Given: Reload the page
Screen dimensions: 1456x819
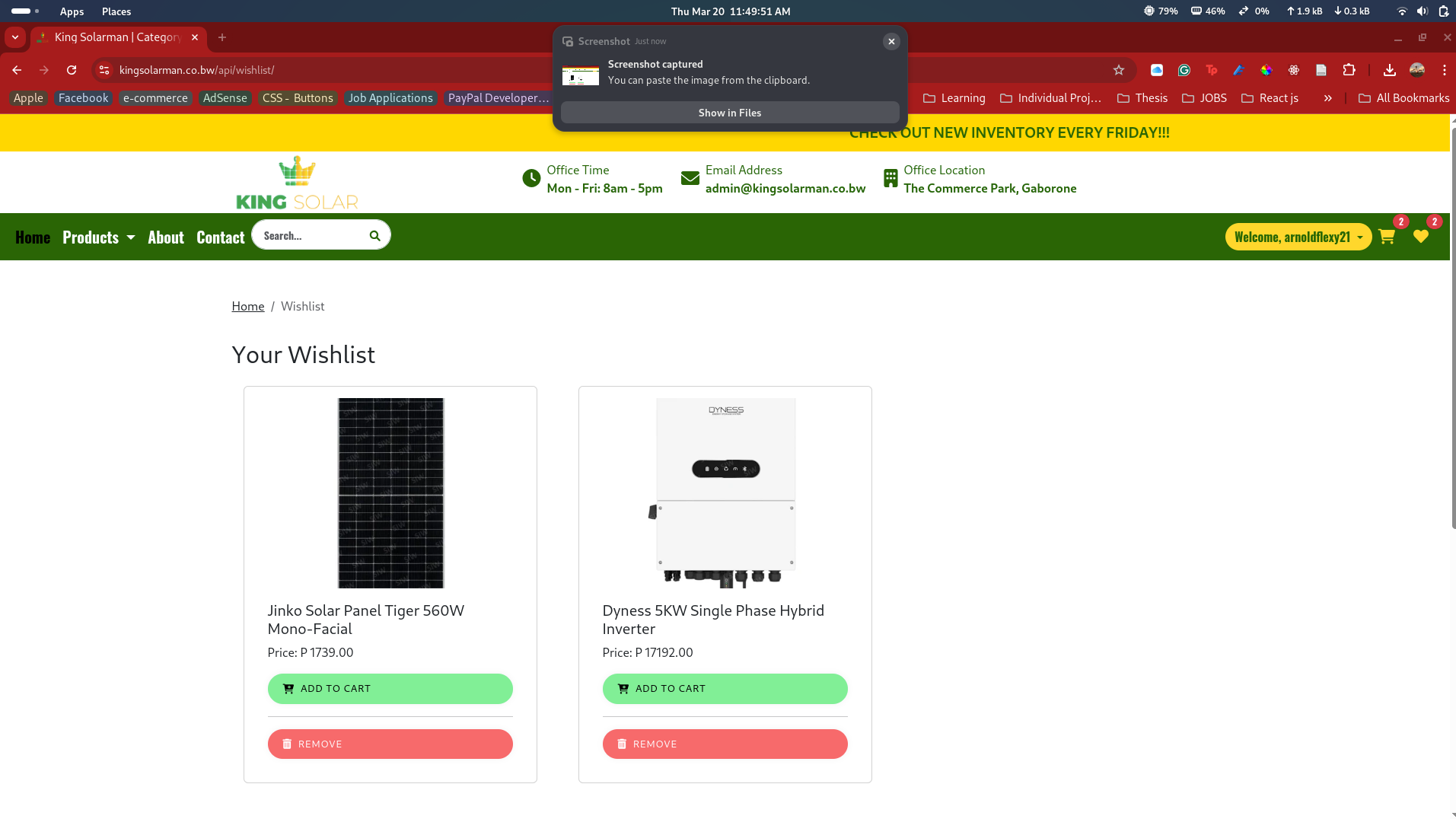Looking at the screenshot, I should click(x=72, y=70).
